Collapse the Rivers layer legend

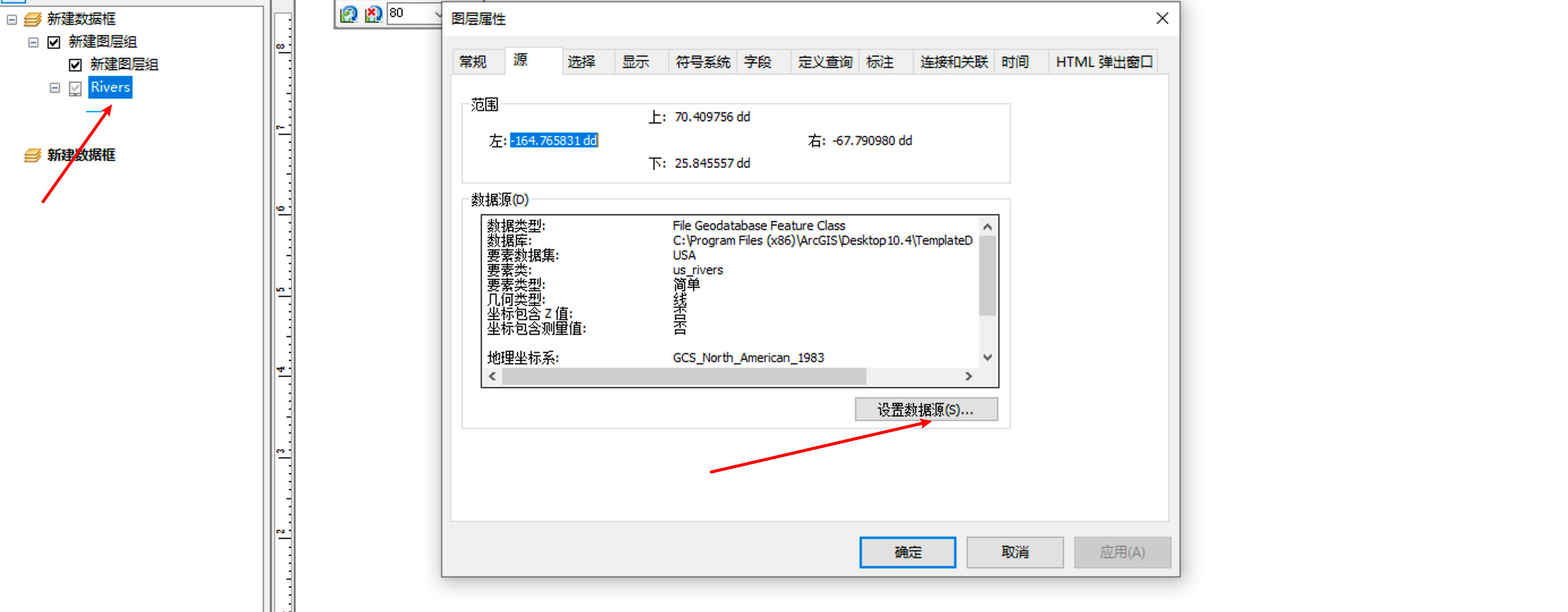(55, 88)
